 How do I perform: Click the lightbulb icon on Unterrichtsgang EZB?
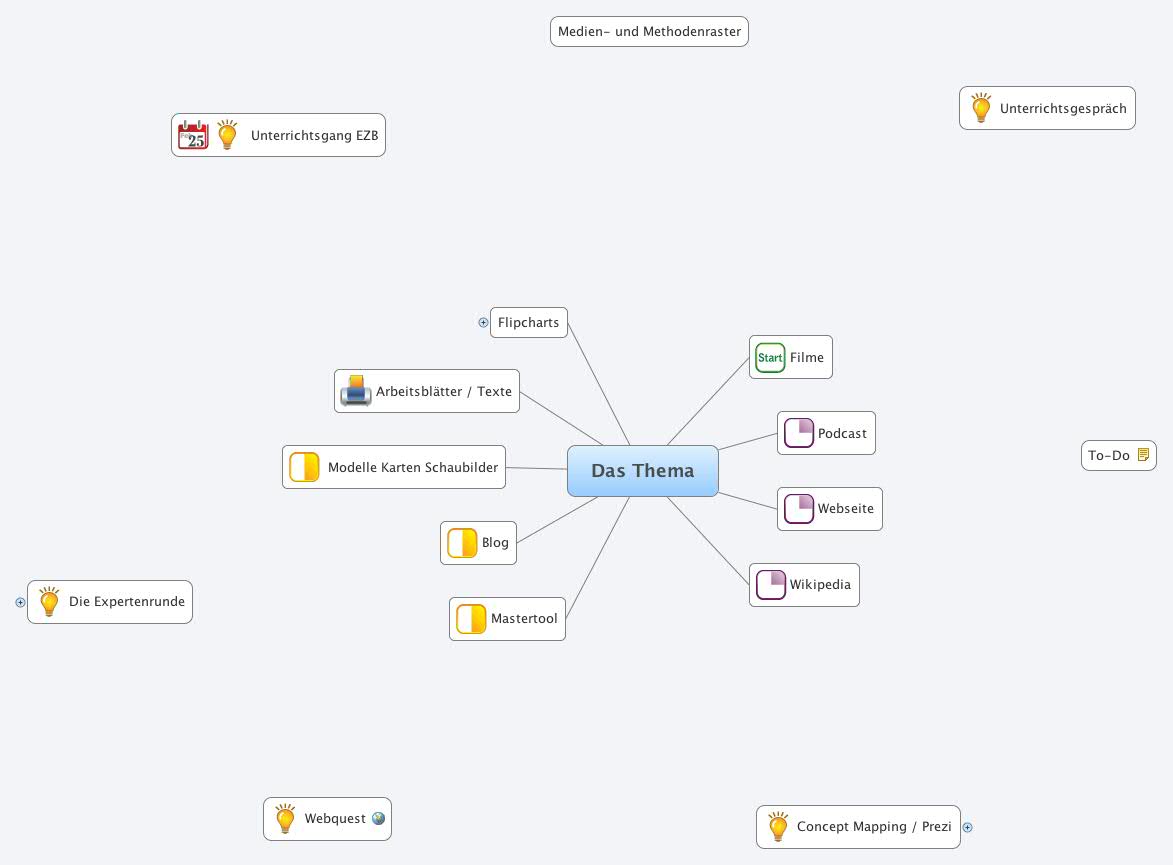click(x=227, y=134)
